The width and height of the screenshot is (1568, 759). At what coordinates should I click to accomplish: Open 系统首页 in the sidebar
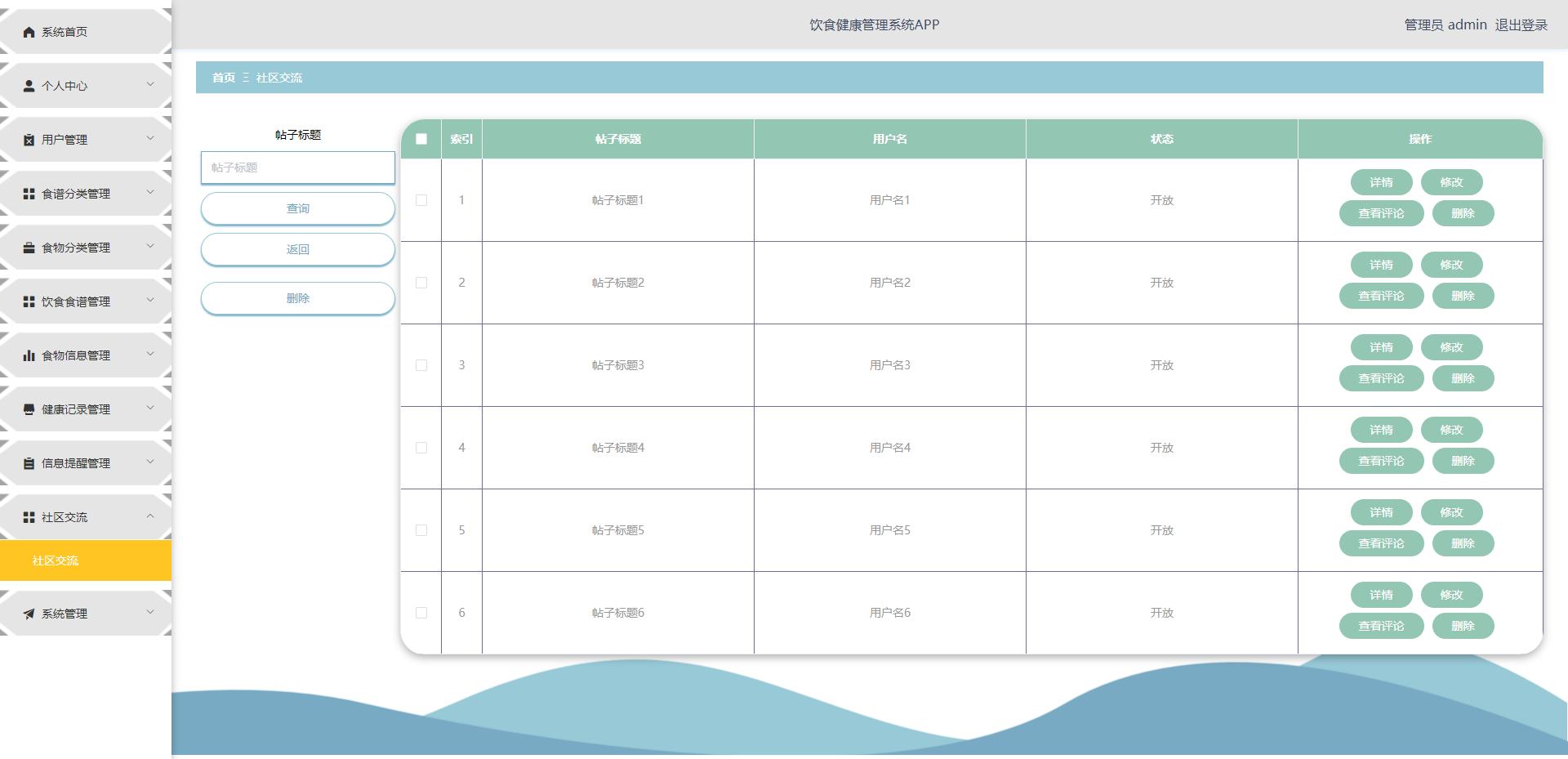coord(86,32)
